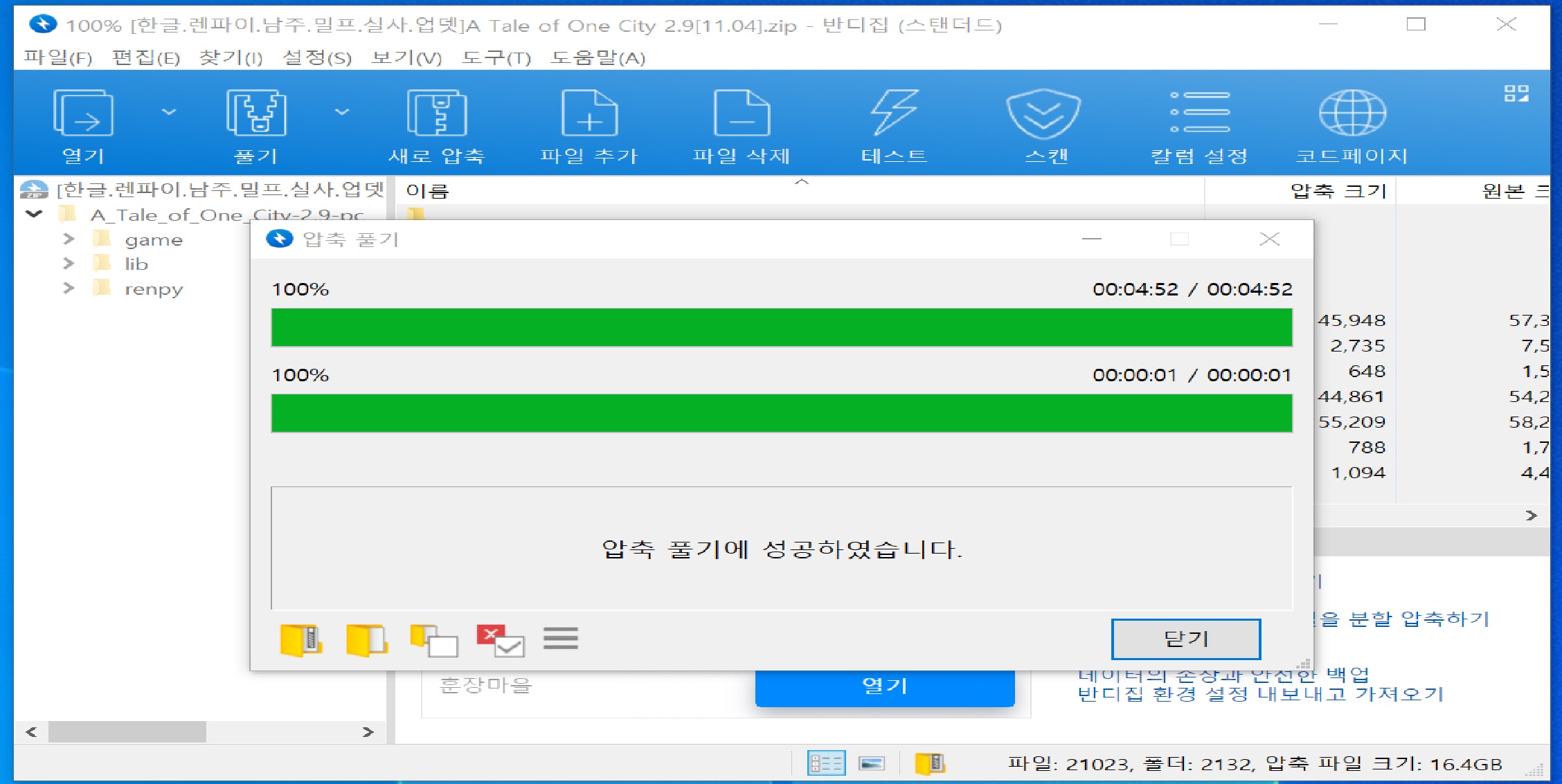Open the 파일(F) menu

coord(57,57)
